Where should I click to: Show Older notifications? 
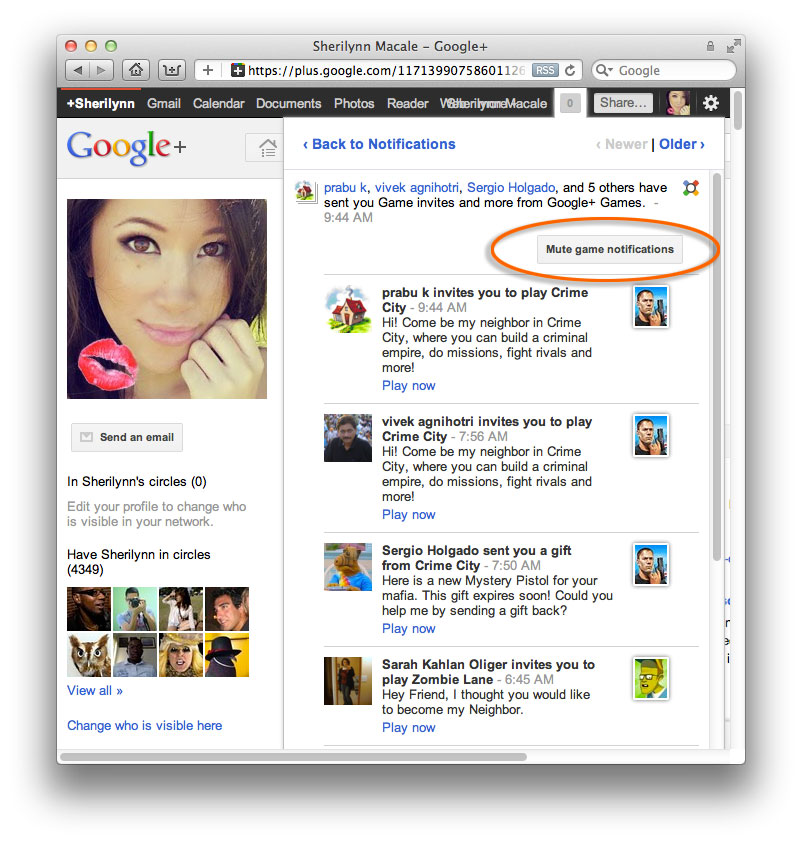coord(682,144)
